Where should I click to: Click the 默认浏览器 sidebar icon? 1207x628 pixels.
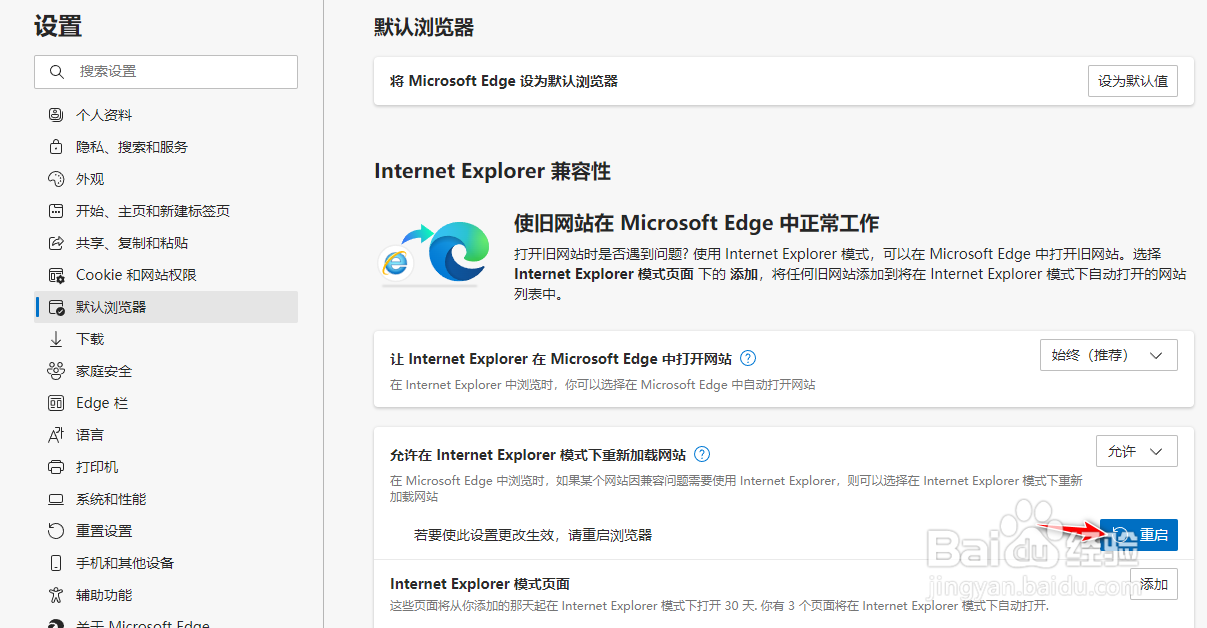(56, 307)
